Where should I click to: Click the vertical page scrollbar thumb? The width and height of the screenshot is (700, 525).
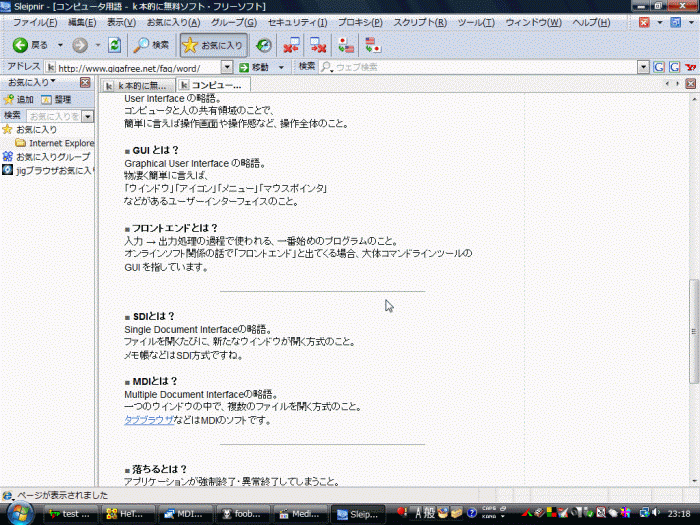pyautogui.click(x=693, y=331)
